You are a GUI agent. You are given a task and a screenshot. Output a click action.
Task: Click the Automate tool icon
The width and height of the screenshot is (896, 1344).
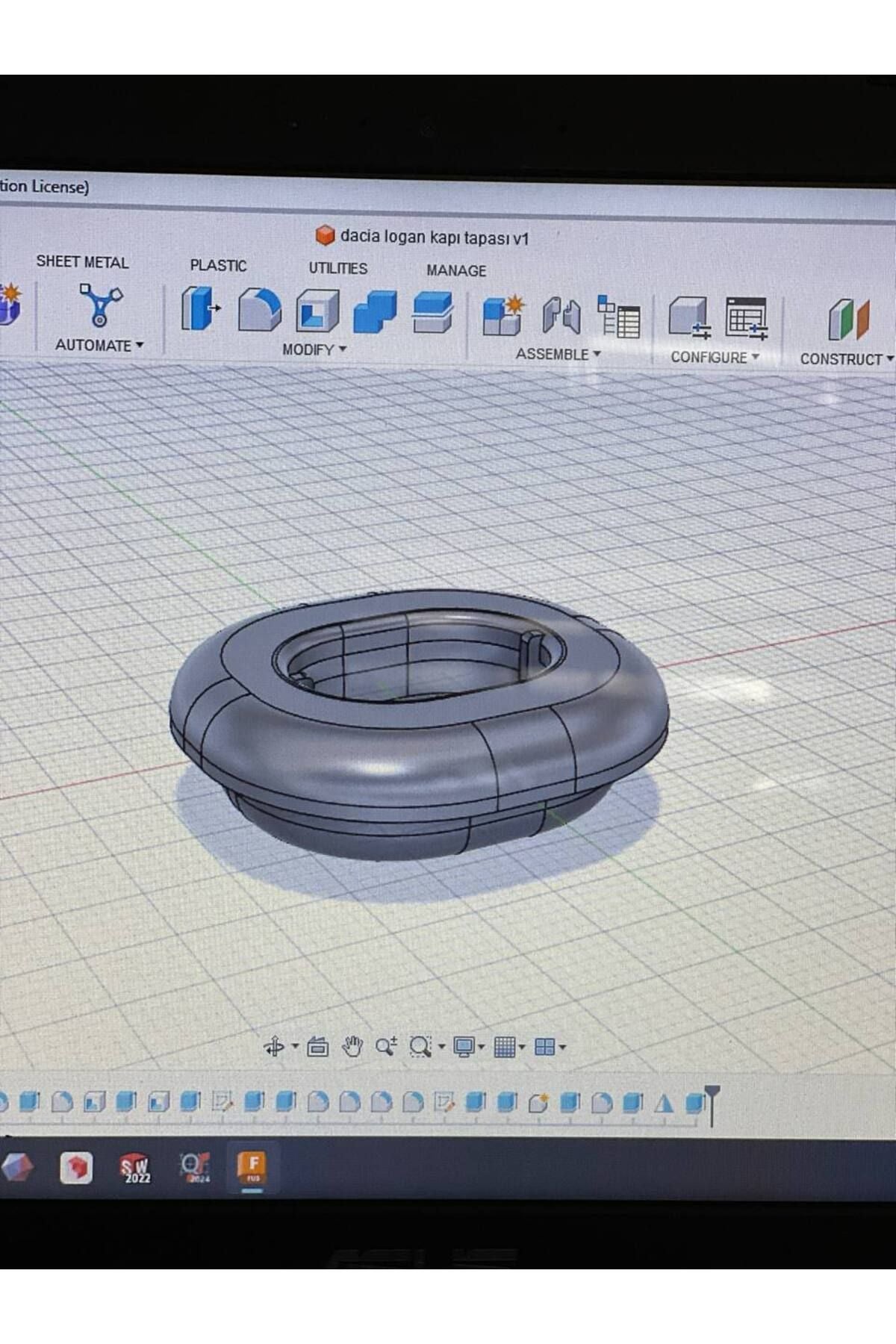[100, 305]
